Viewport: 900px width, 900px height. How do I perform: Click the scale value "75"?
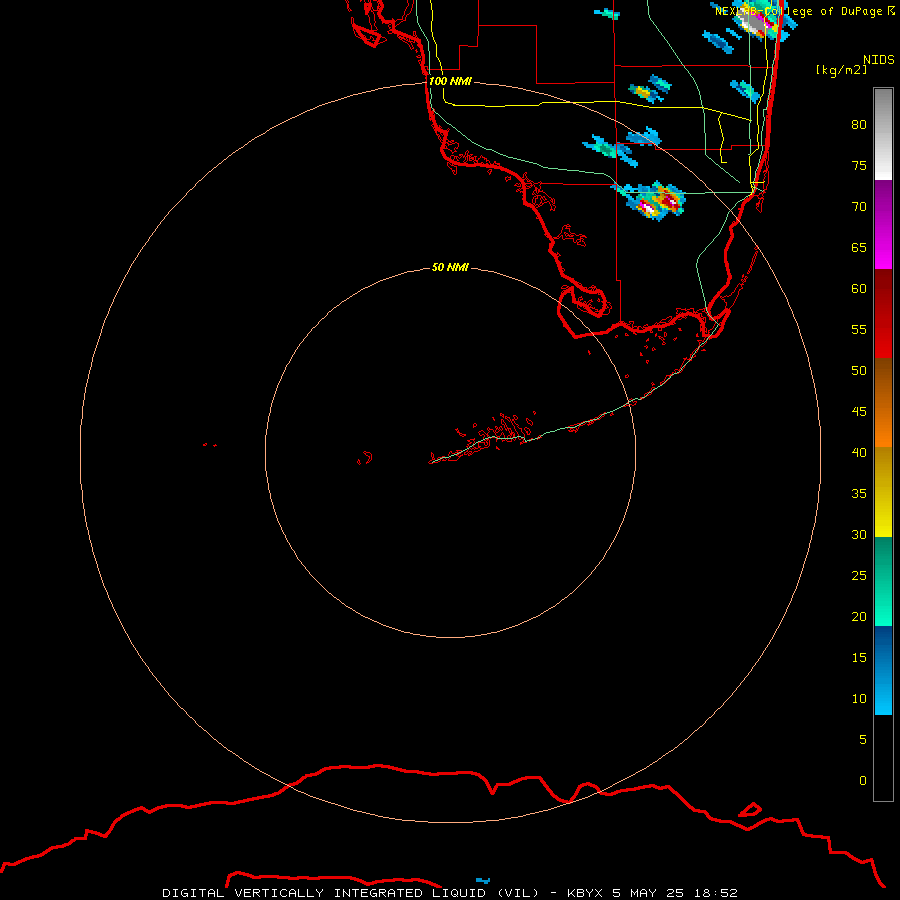[x=859, y=166]
